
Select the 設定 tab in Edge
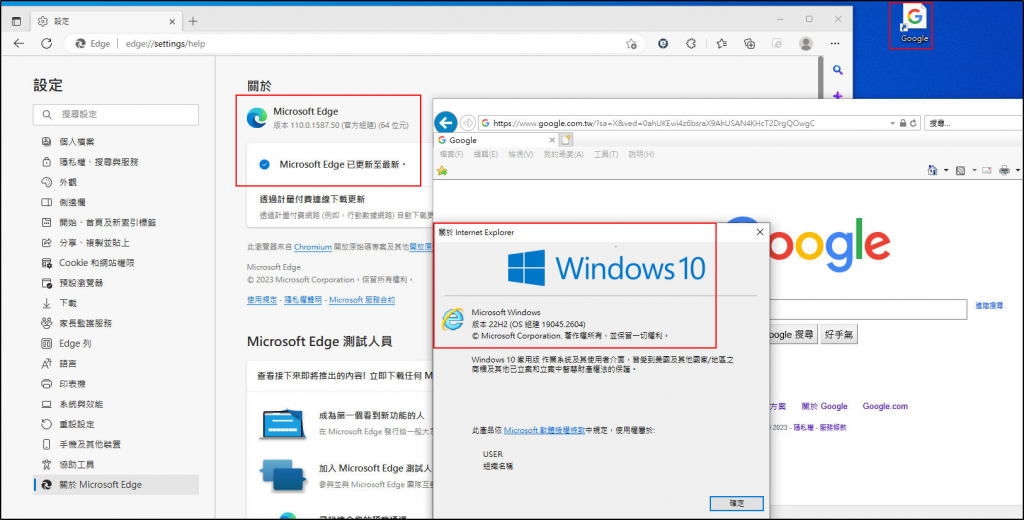[x=108, y=22]
